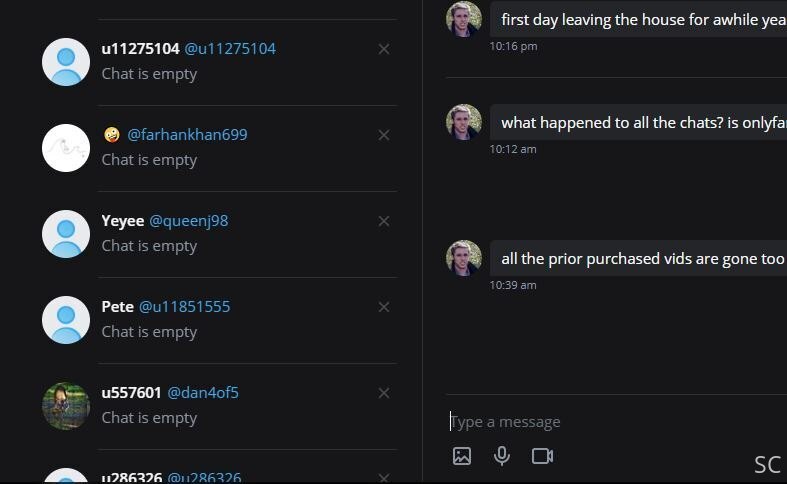Open the @queenj98 username link

pos(189,221)
